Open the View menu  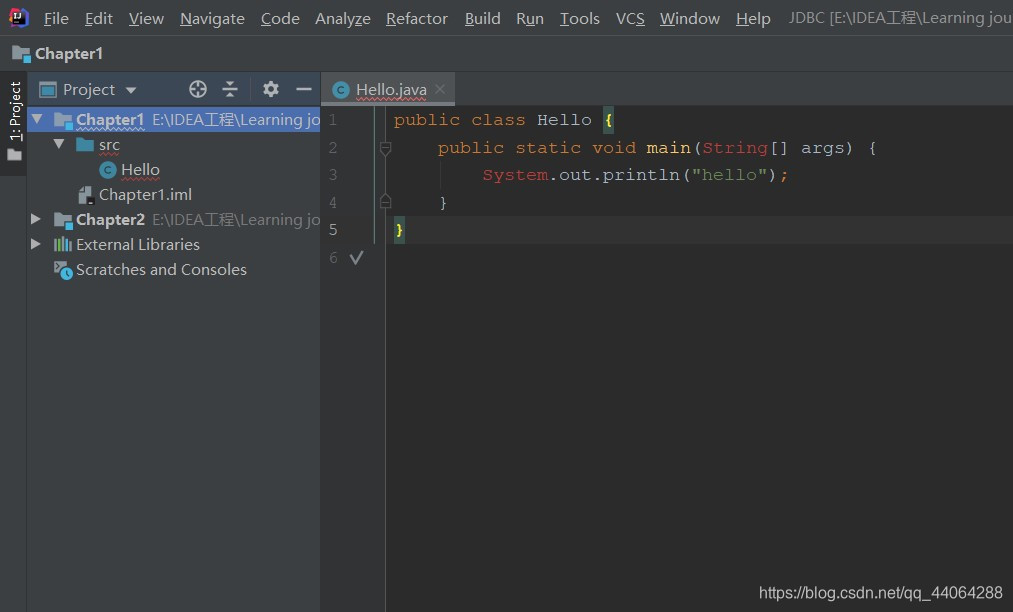coord(146,19)
